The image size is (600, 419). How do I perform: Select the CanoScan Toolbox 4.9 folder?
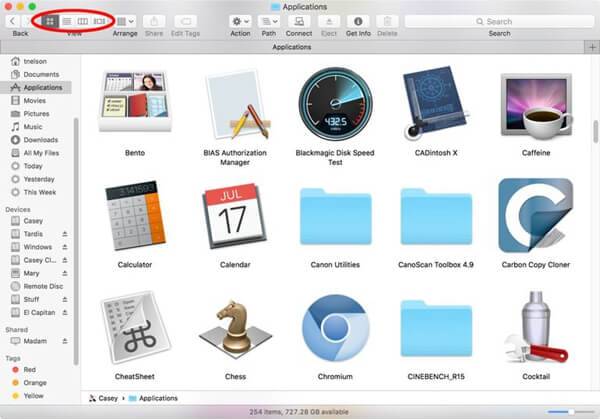coord(436,217)
